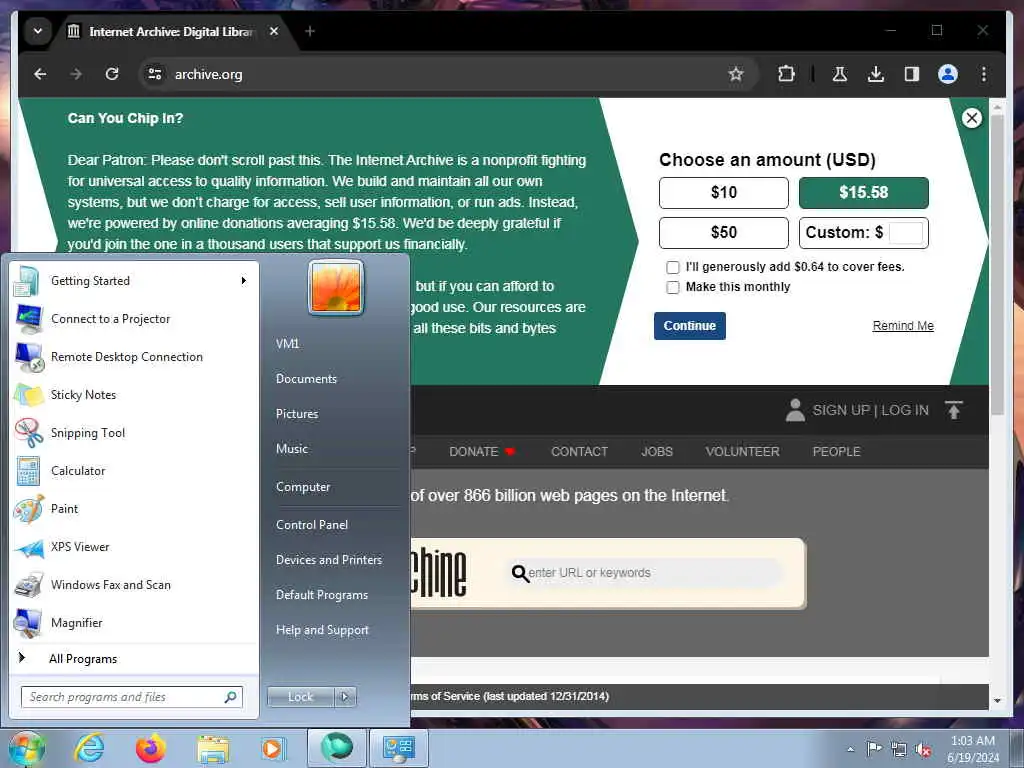Open Music in Start menu
Screen dimensions: 1024x768
pyautogui.click(x=292, y=449)
